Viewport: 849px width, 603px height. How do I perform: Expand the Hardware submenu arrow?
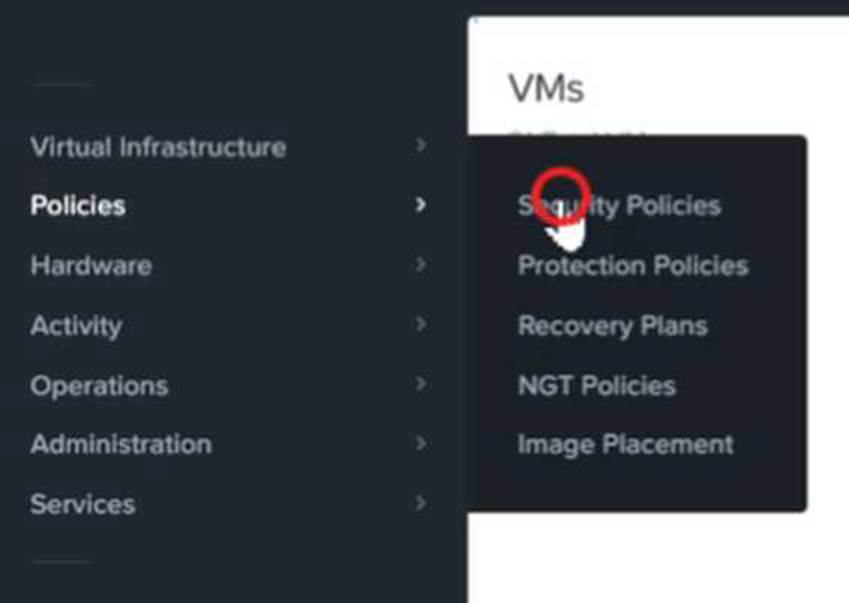coord(421,265)
